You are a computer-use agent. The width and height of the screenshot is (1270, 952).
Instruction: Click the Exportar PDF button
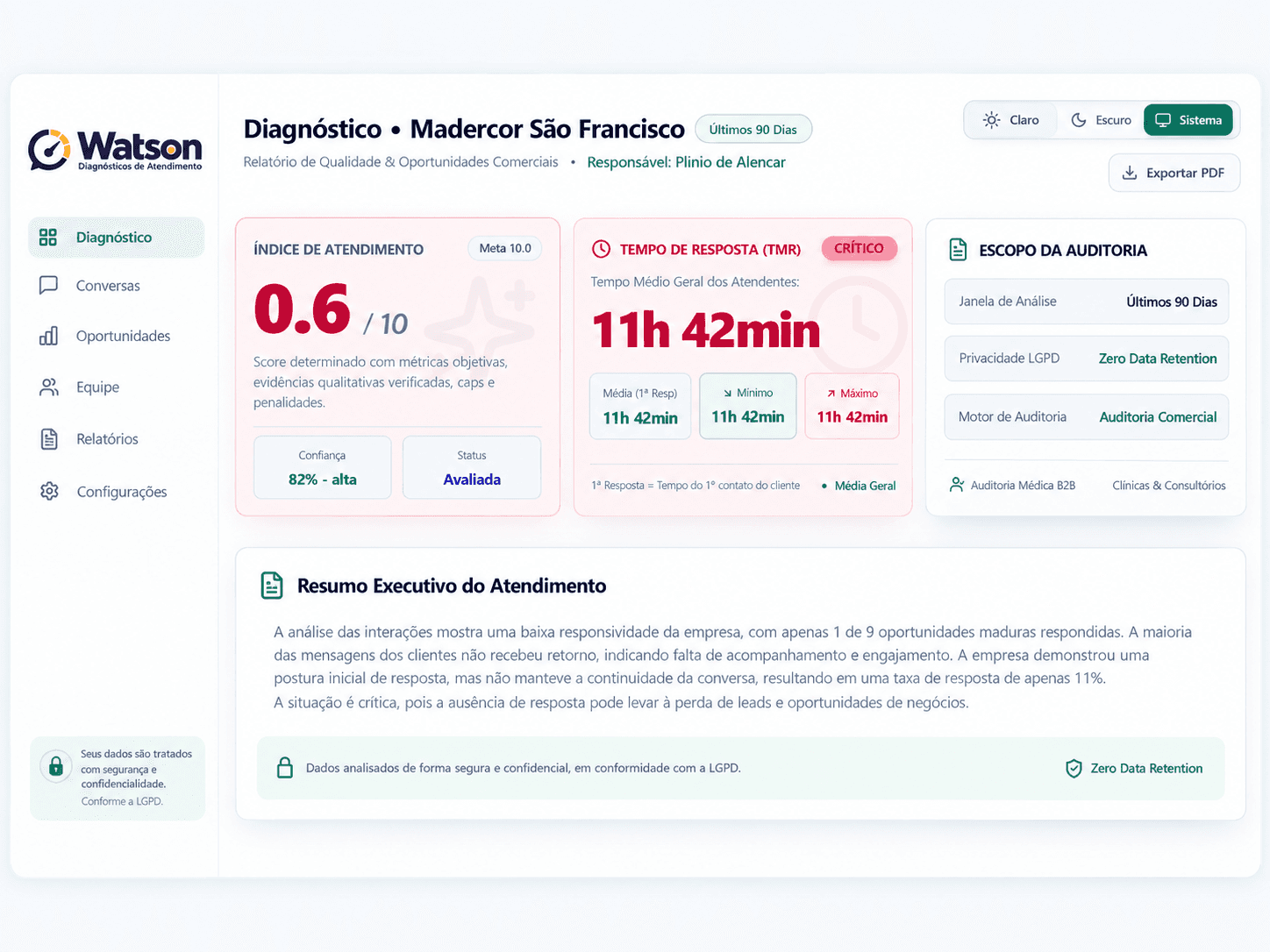(1174, 173)
